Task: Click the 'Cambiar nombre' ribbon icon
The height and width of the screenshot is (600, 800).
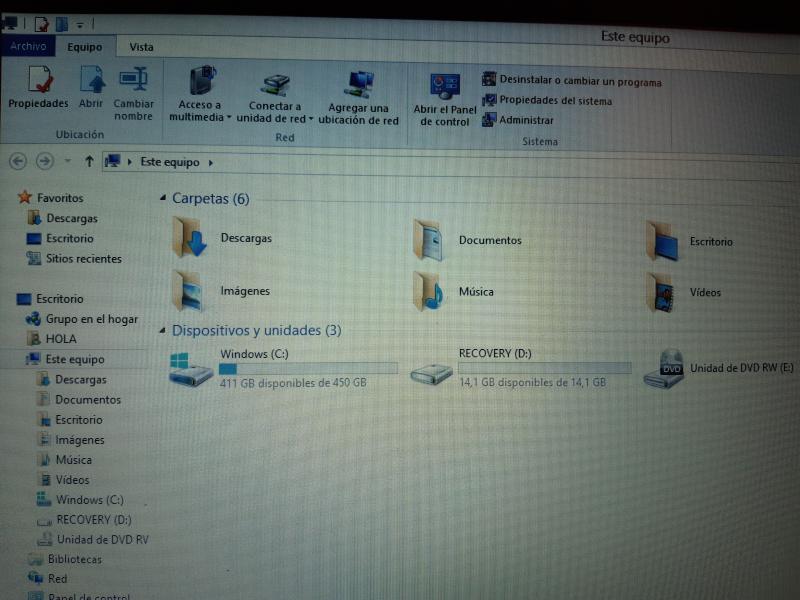Action: (133, 80)
